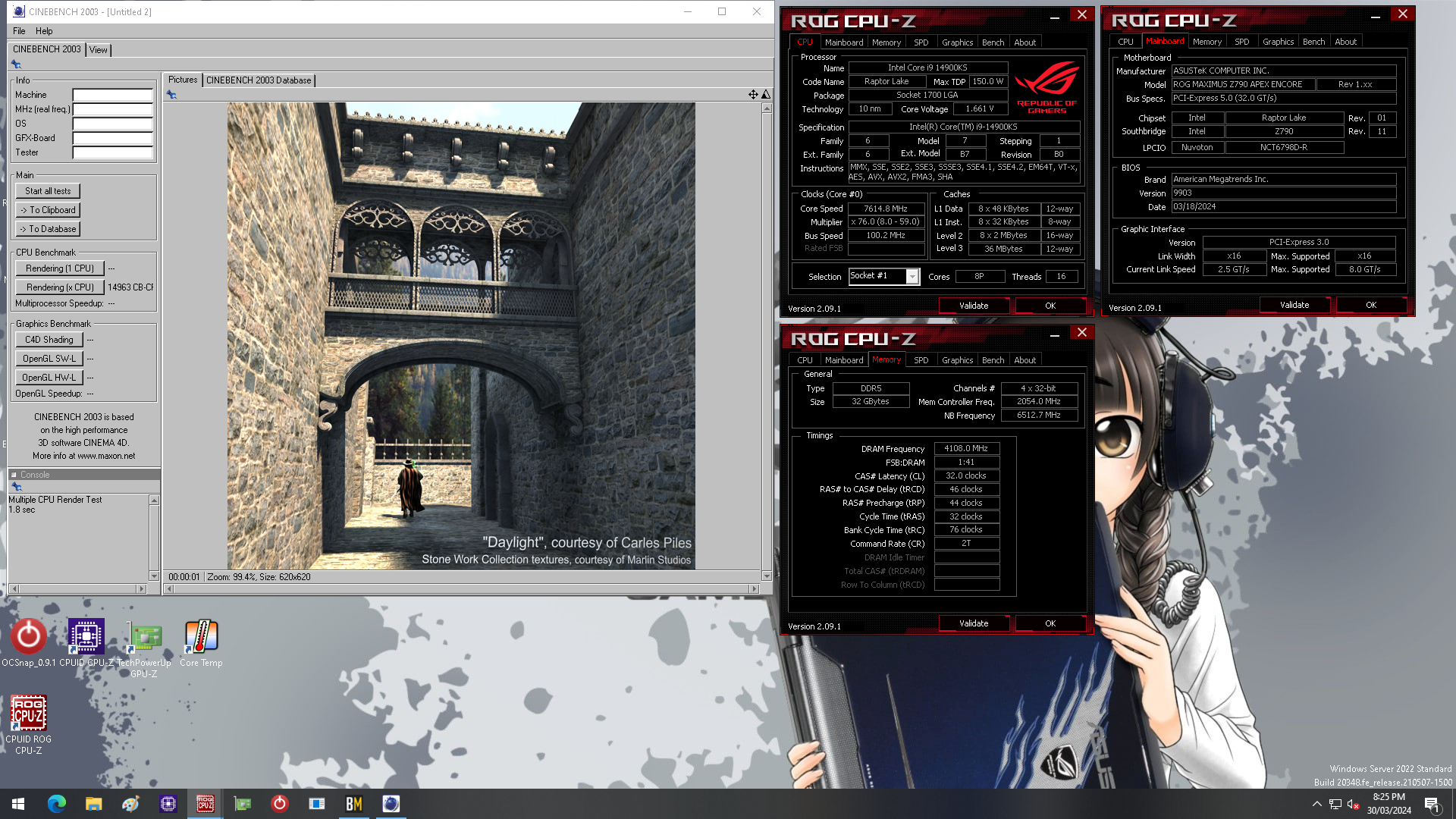
Task: Click the To Database button
Action: pyautogui.click(x=48, y=229)
